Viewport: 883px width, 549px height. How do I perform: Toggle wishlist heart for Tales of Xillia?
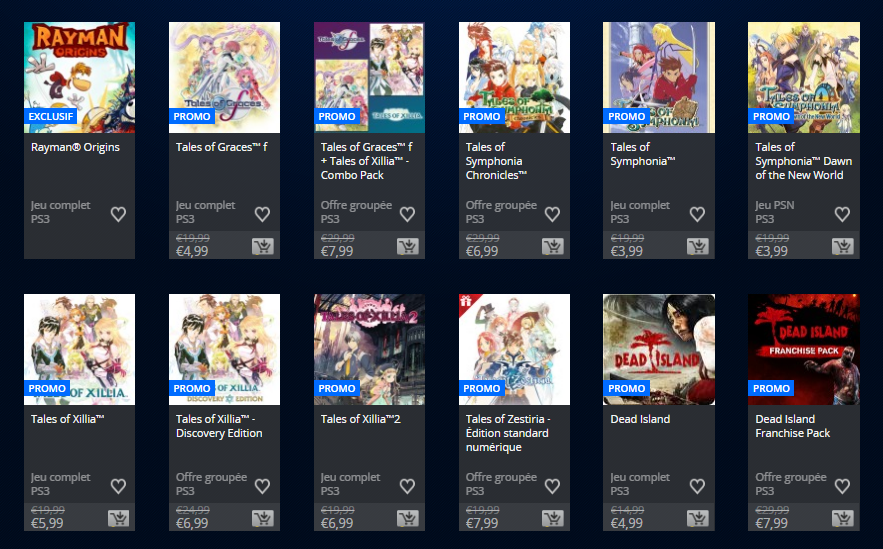pos(118,486)
